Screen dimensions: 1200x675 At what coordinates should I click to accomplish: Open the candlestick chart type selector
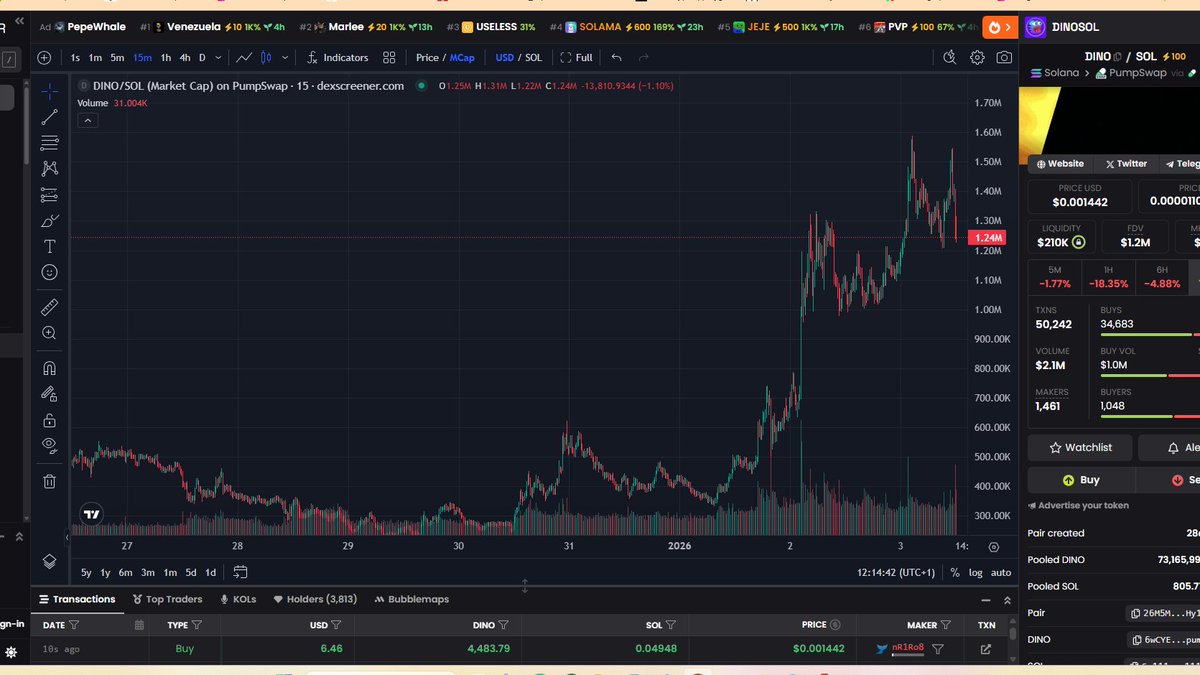tap(267, 58)
